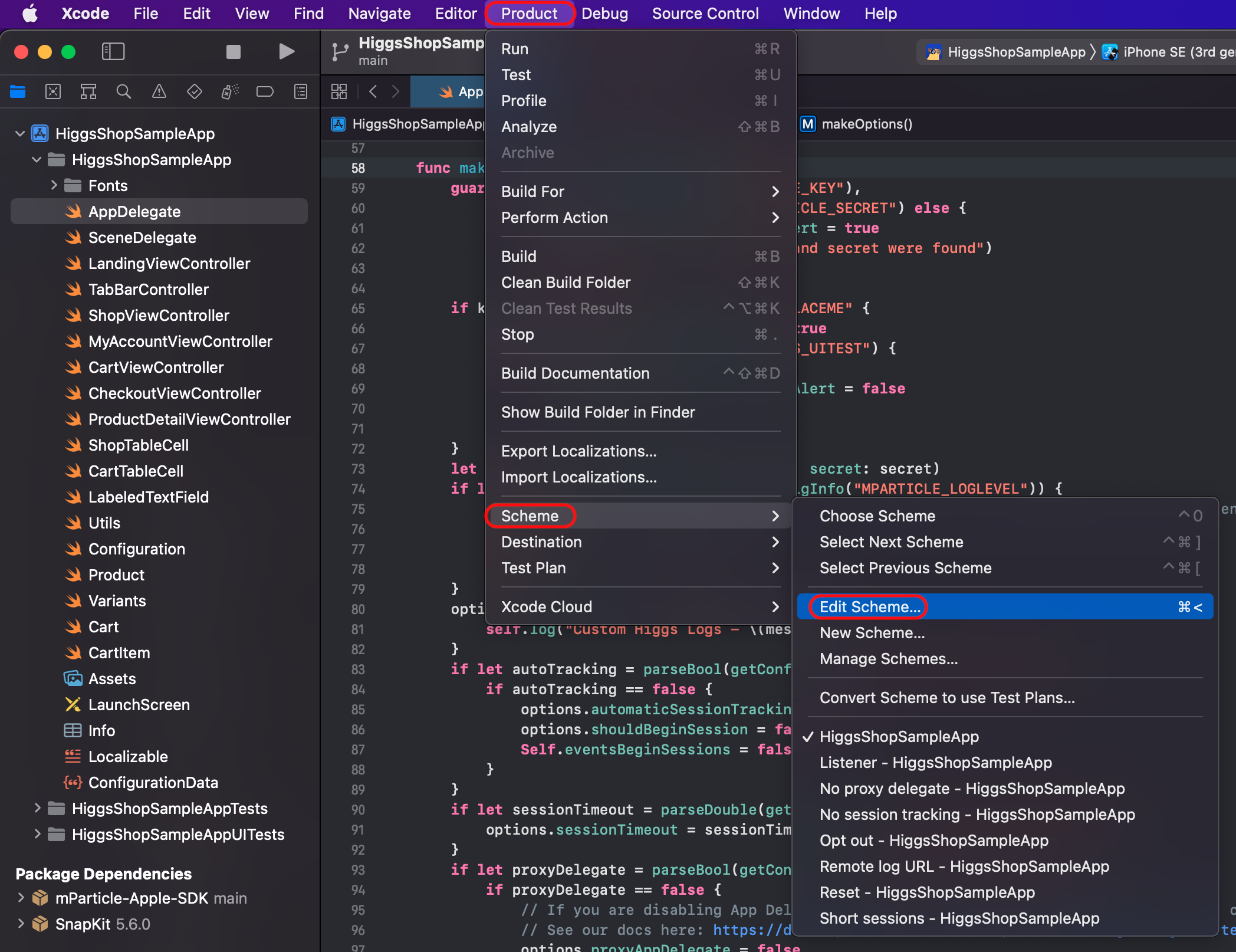Go forward in editor history

[396, 91]
